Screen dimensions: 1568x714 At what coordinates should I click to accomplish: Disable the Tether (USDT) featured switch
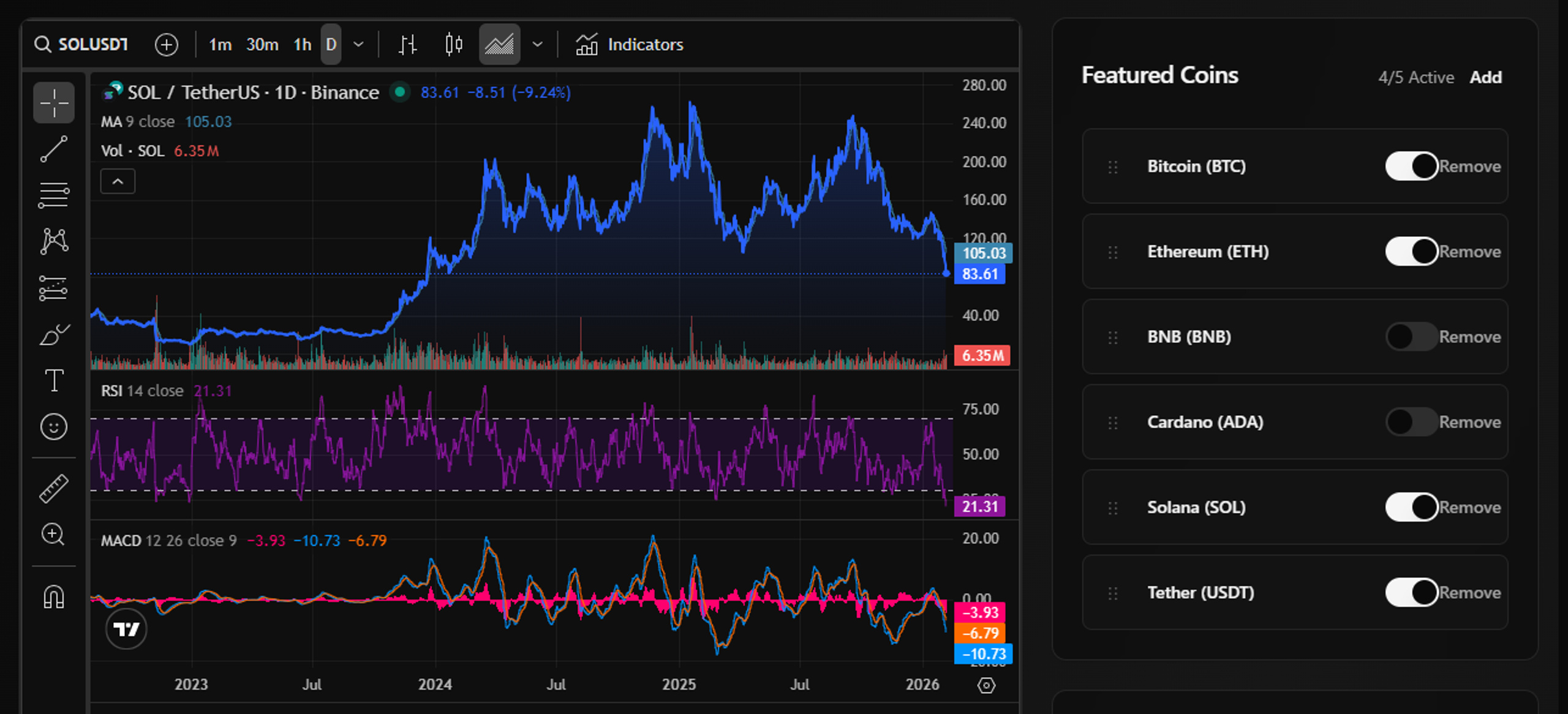click(1412, 592)
